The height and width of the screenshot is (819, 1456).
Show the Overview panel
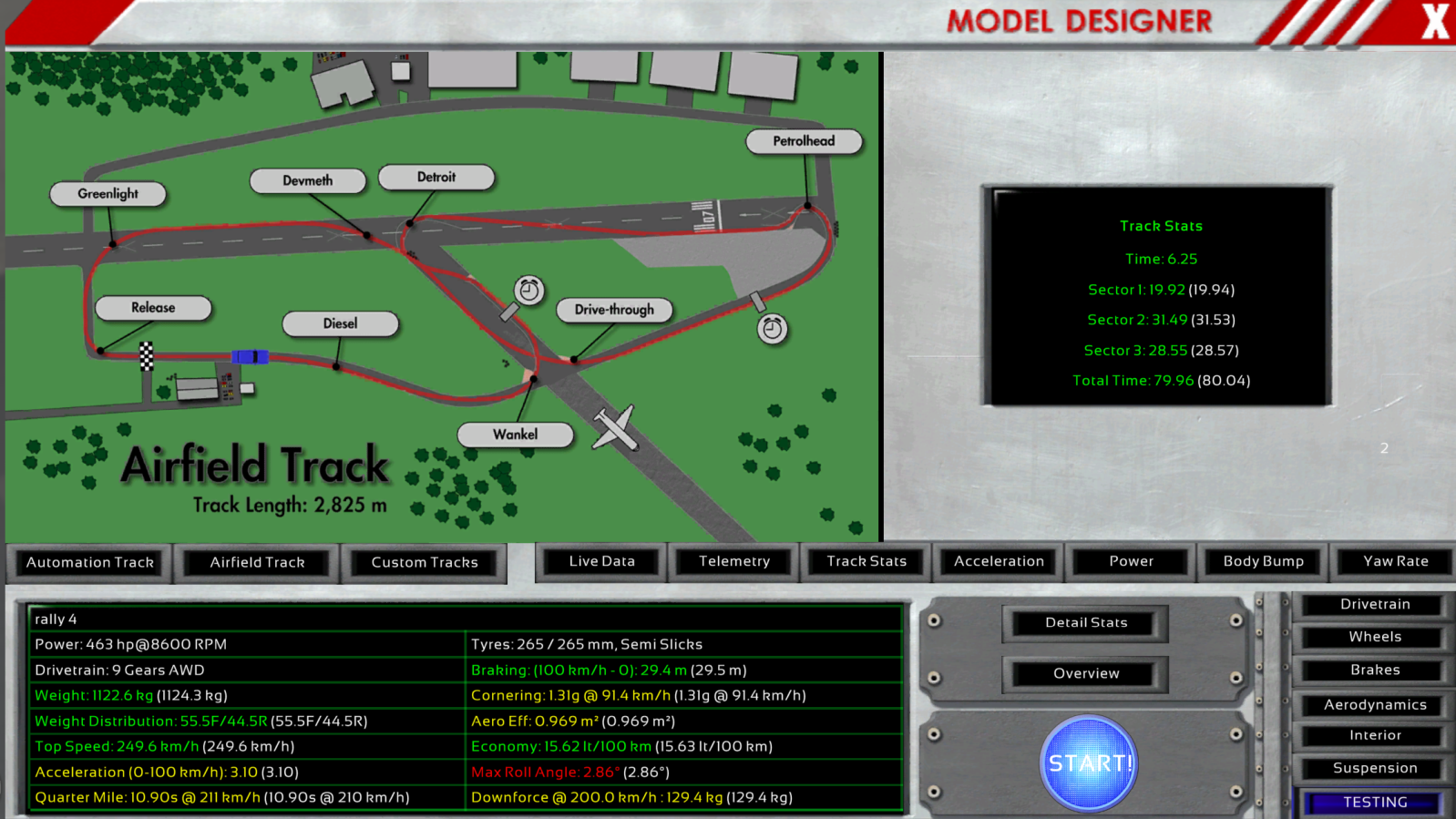(x=1085, y=674)
